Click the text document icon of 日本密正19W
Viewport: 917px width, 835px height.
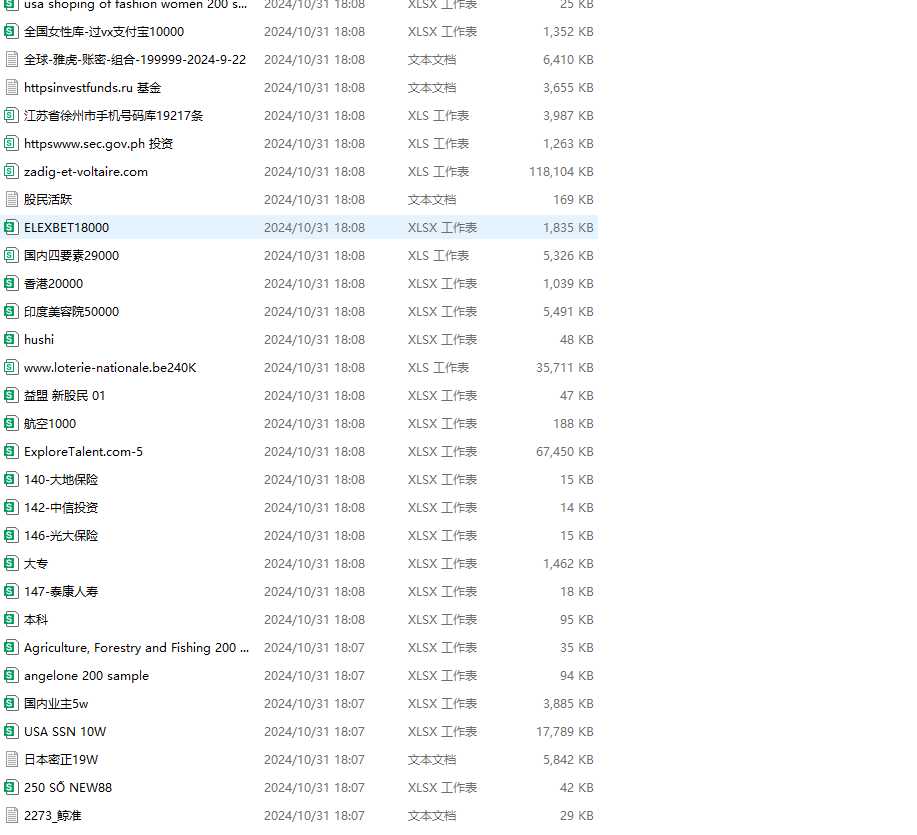[11, 760]
